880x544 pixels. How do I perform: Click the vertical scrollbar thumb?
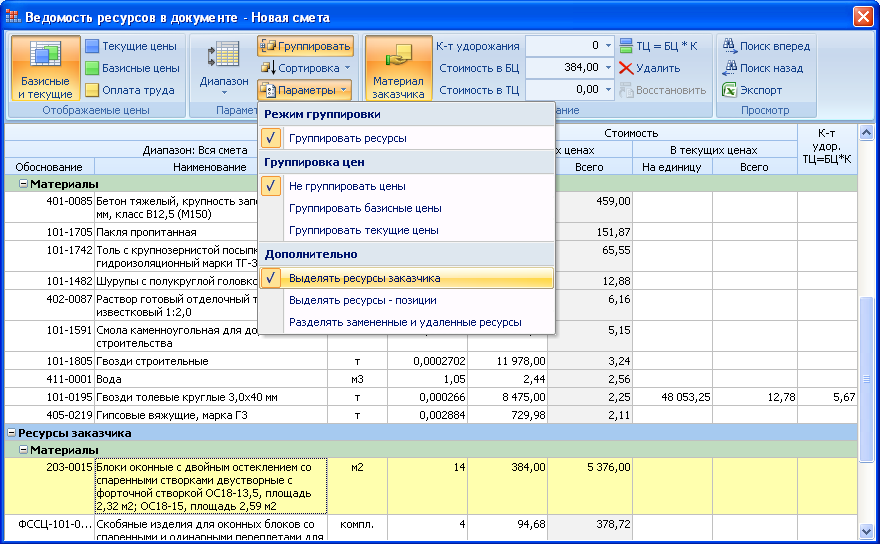coord(866,379)
